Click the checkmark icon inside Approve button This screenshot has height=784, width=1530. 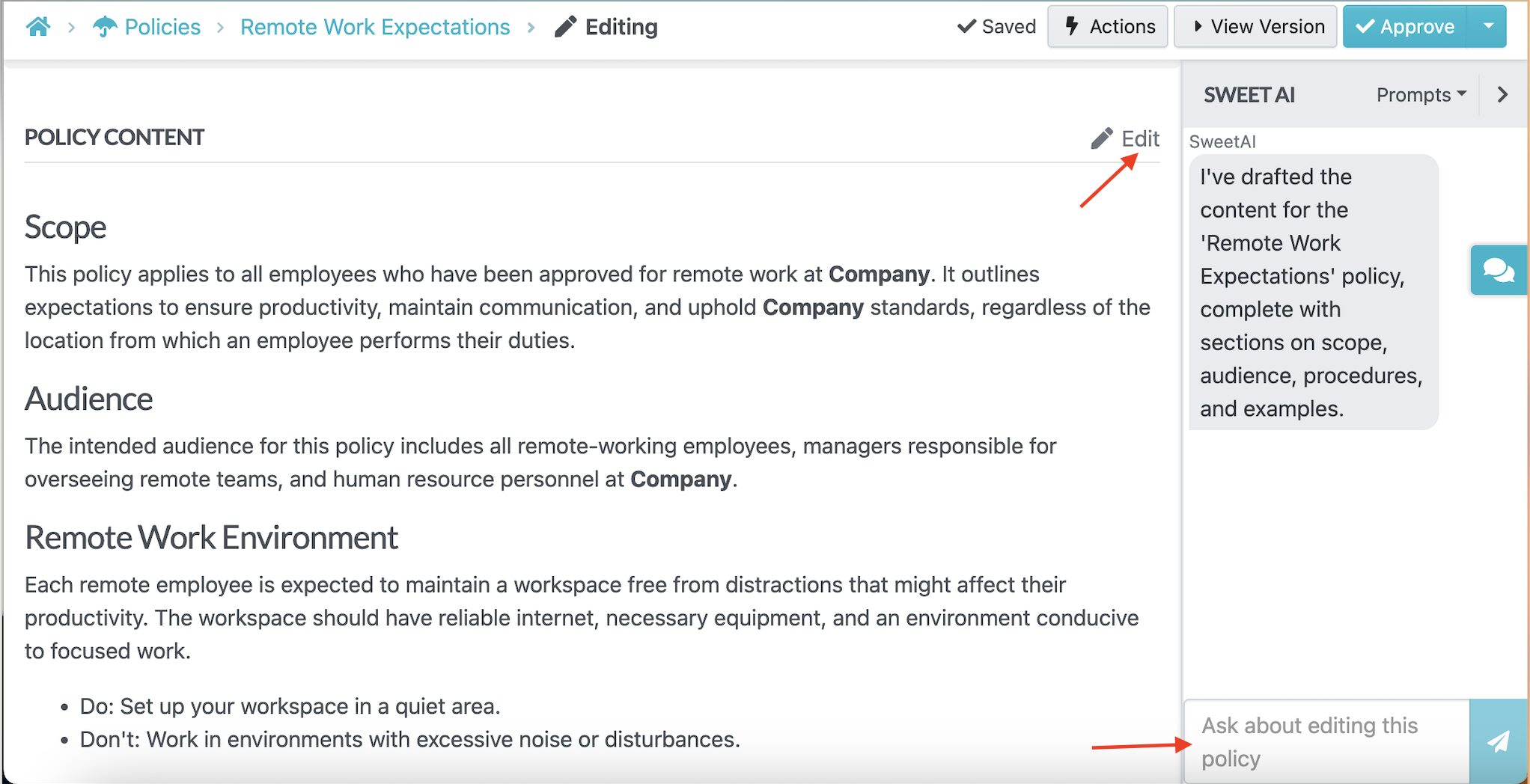click(x=1367, y=26)
